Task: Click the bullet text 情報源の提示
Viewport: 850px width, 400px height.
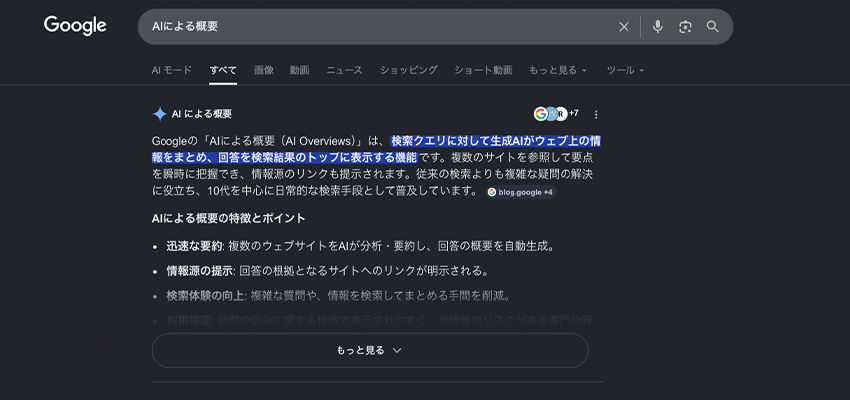Action: coord(200,270)
